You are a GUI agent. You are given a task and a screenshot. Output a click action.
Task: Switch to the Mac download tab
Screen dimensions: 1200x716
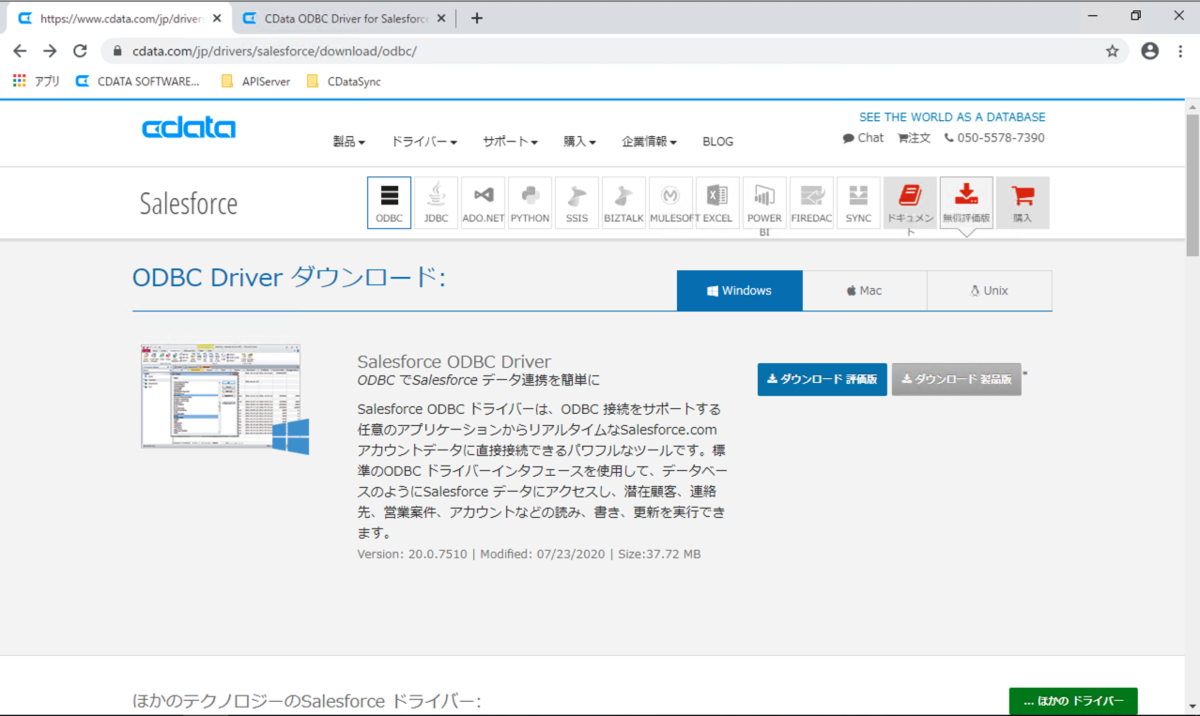[x=864, y=291]
